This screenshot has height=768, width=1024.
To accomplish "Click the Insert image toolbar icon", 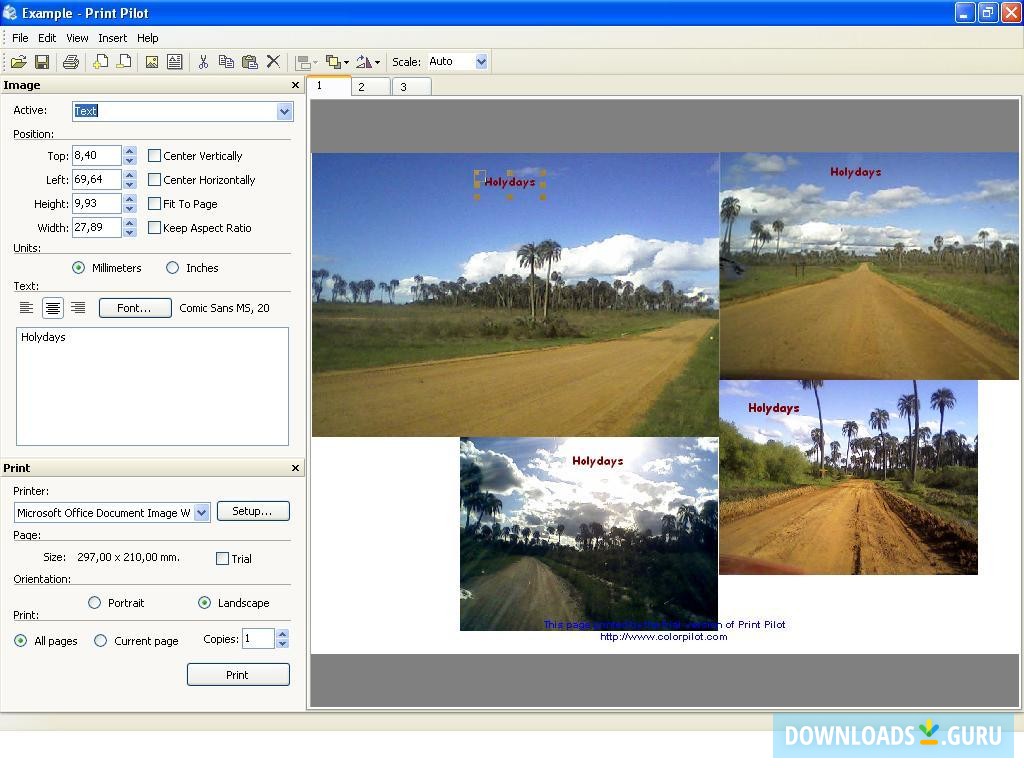I will (x=152, y=62).
